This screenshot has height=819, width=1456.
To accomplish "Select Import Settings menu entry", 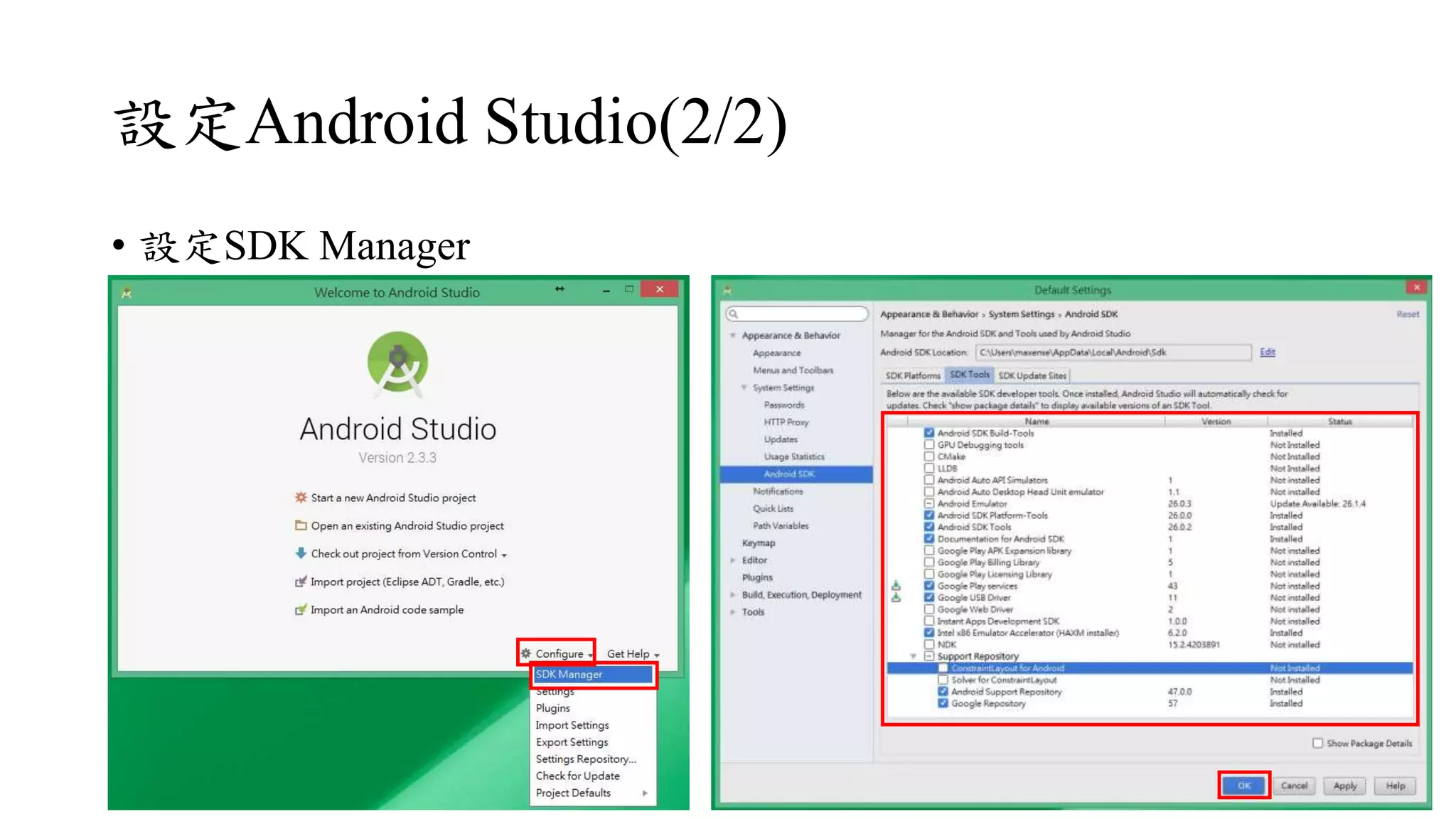I will 572,725.
